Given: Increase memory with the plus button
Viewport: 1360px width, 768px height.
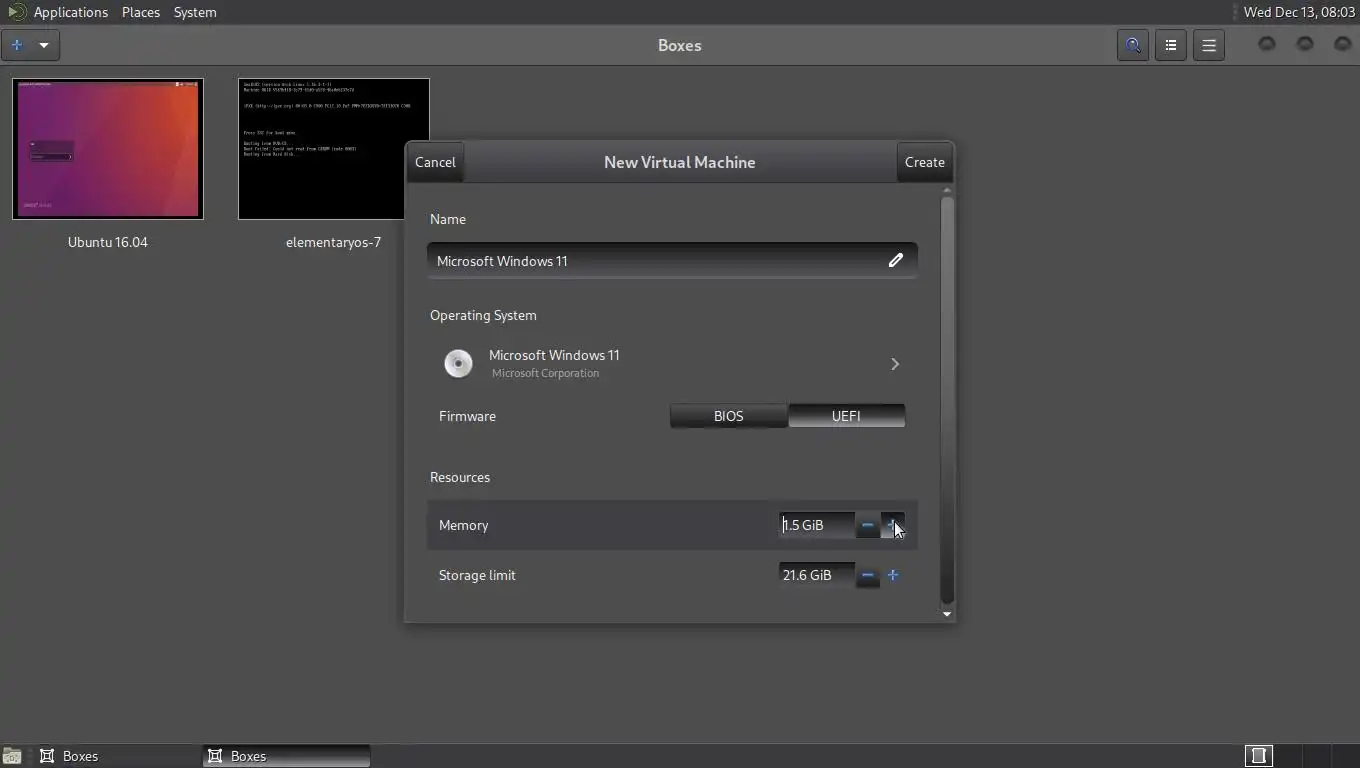Looking at the screenshot, I should (893, 525).
